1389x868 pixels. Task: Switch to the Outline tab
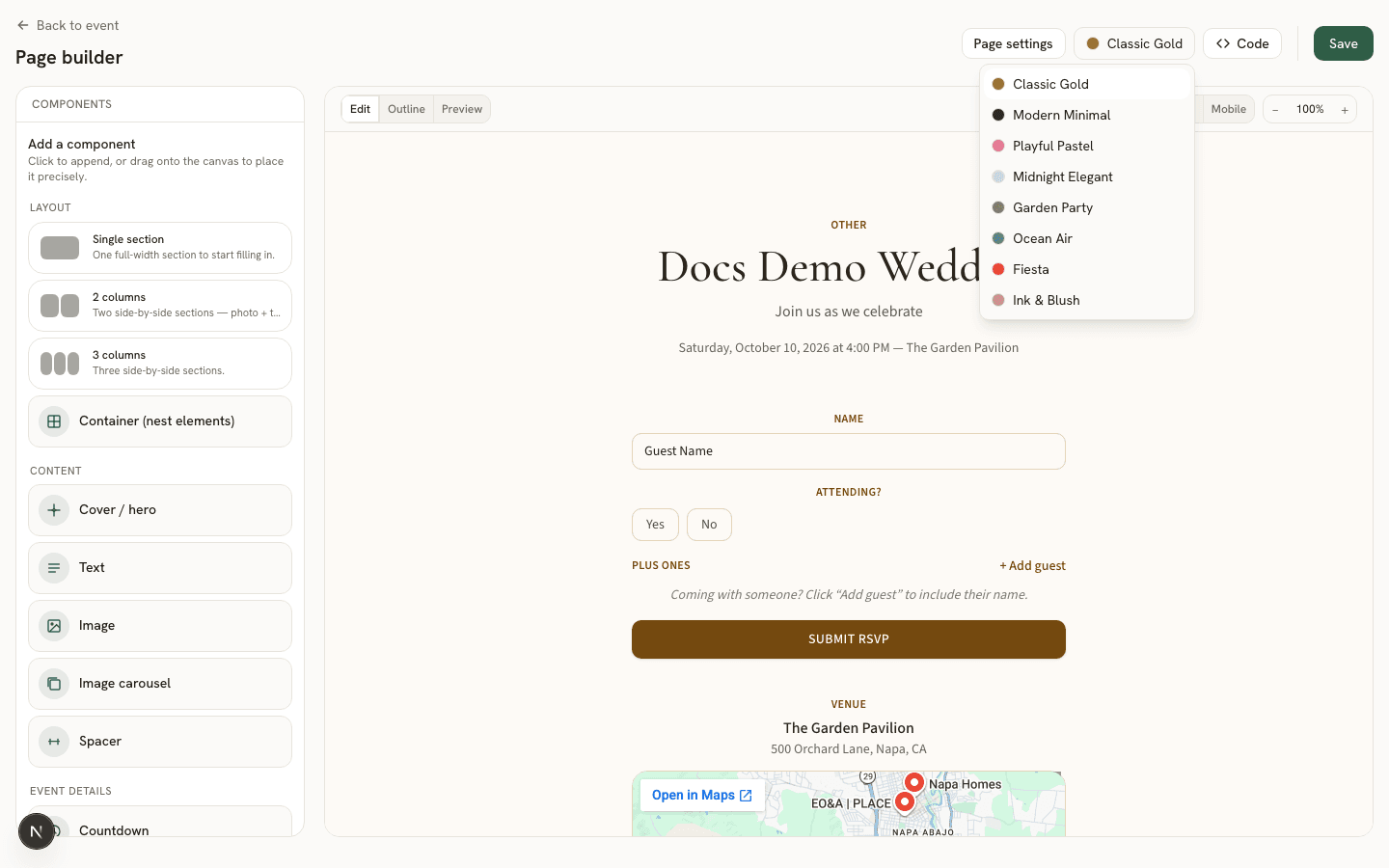[406, 109]
